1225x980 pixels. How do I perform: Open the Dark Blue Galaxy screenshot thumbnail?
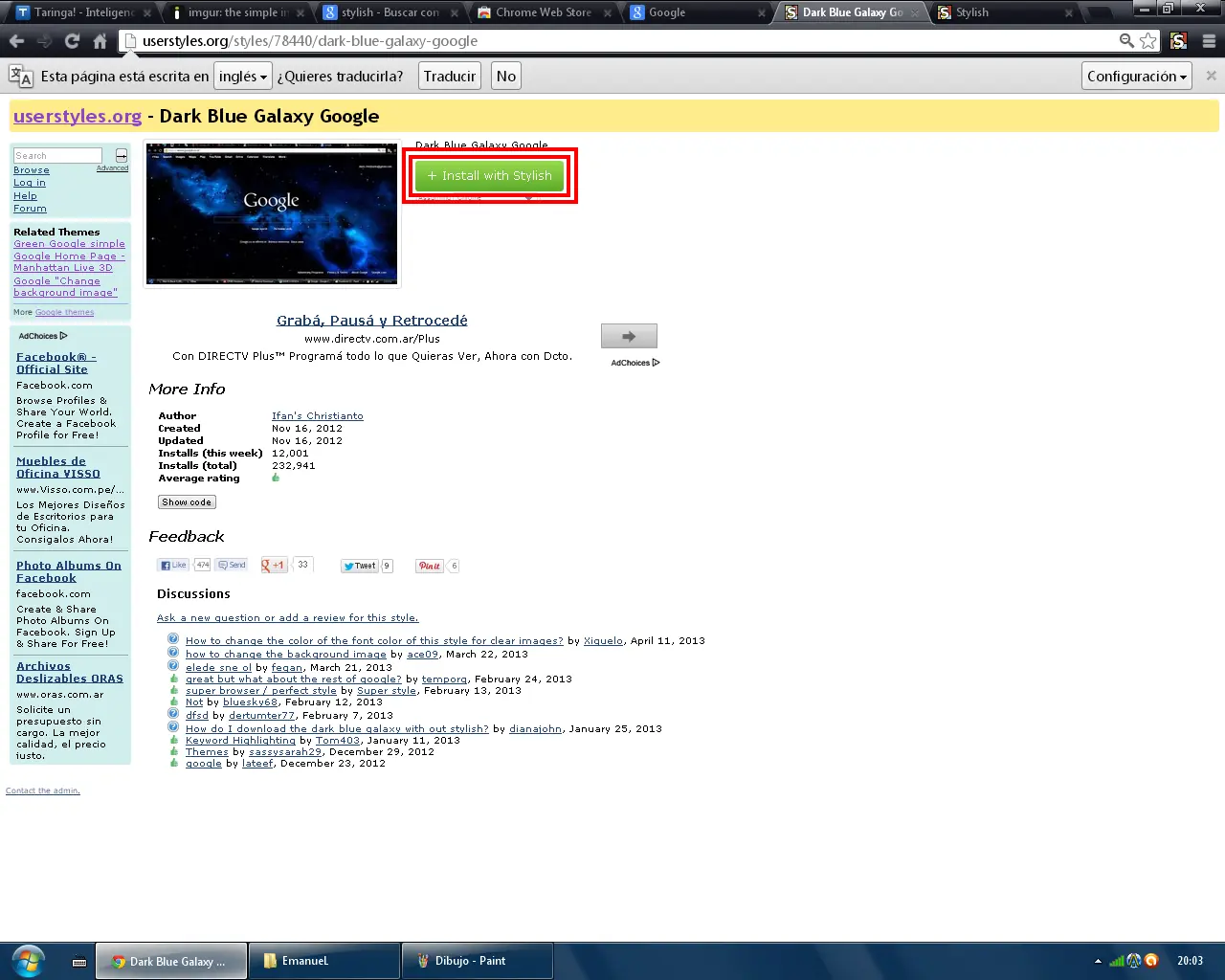272,214
